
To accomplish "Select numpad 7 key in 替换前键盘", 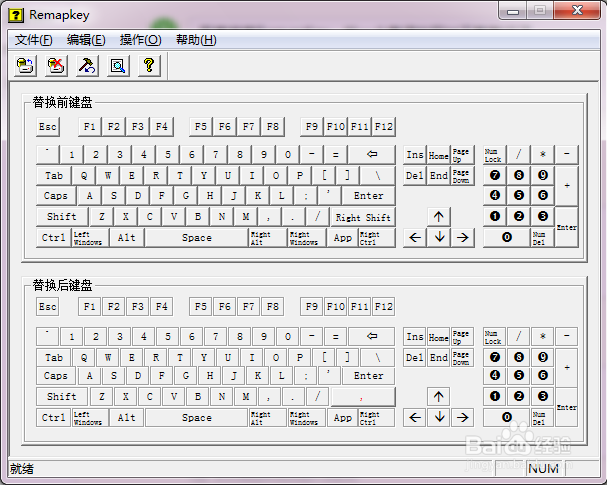I will pos(495,175).
